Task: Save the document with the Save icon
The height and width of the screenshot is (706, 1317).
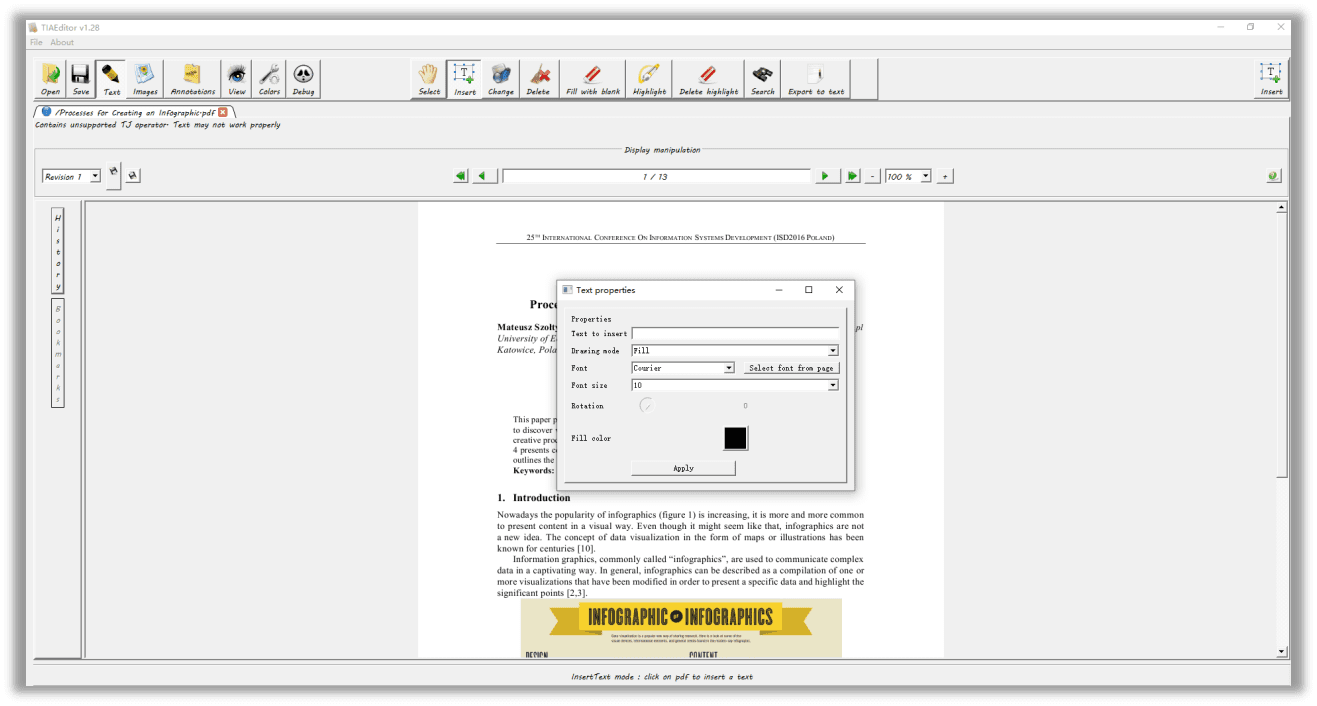Action: click(81, 79)
